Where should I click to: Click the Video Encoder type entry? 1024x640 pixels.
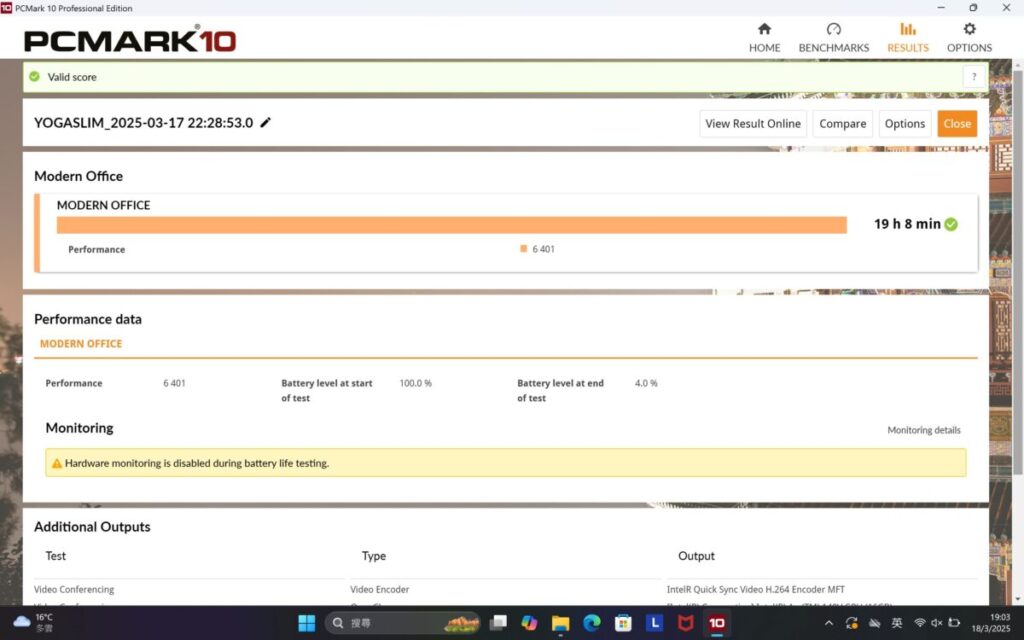pos(379,589)
